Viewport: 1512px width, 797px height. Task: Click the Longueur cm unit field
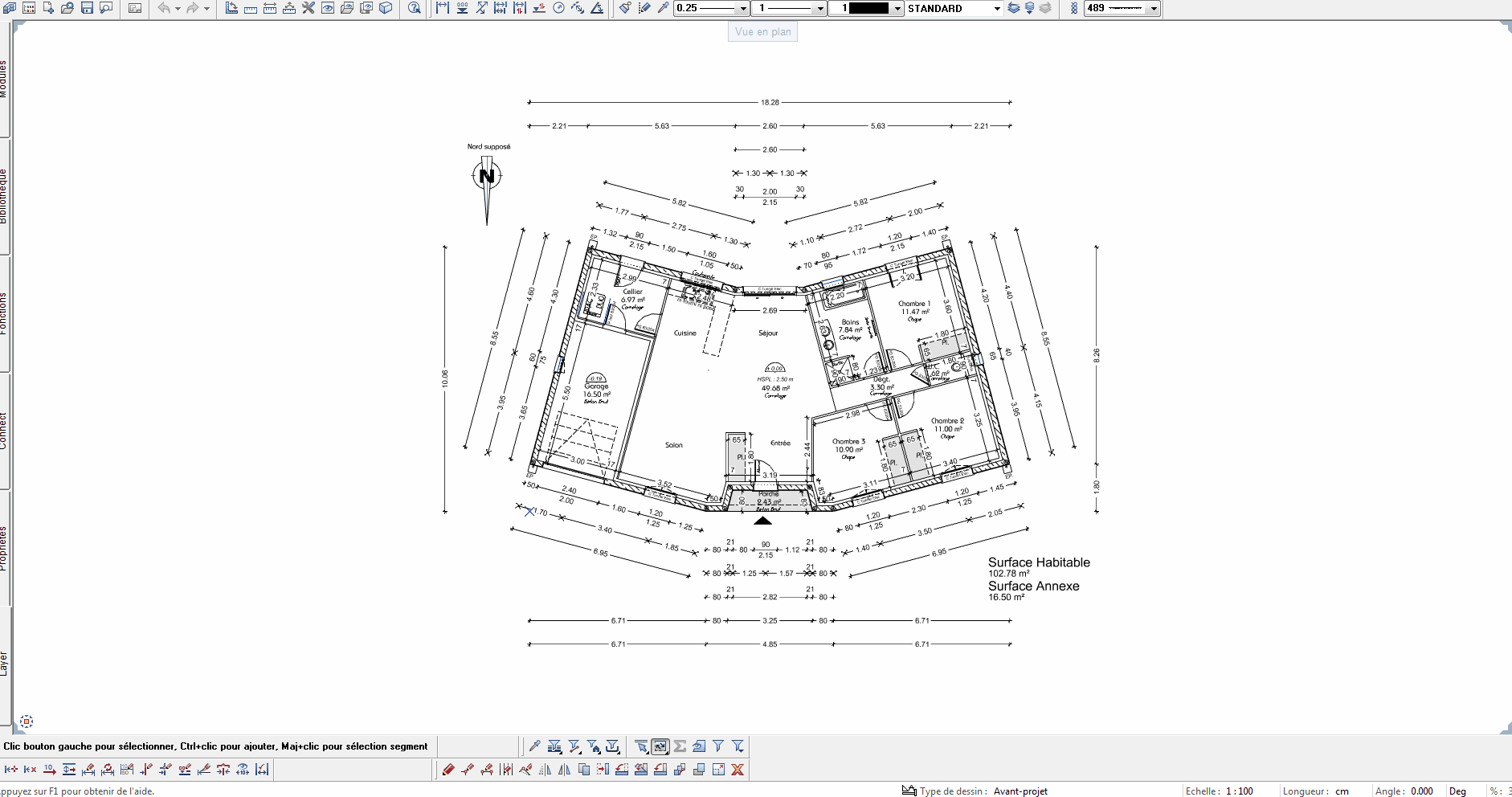click(1316, 791)
